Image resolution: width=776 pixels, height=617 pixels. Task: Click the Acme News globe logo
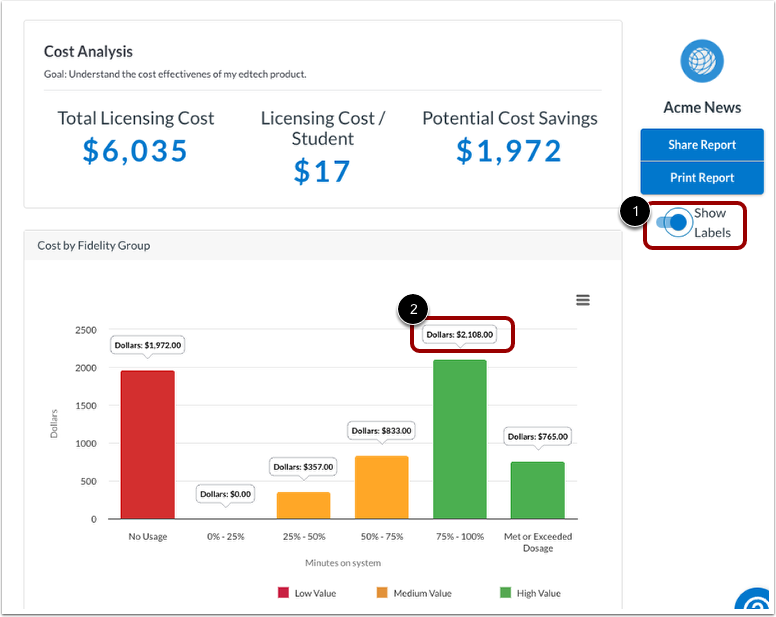[702, 61]
